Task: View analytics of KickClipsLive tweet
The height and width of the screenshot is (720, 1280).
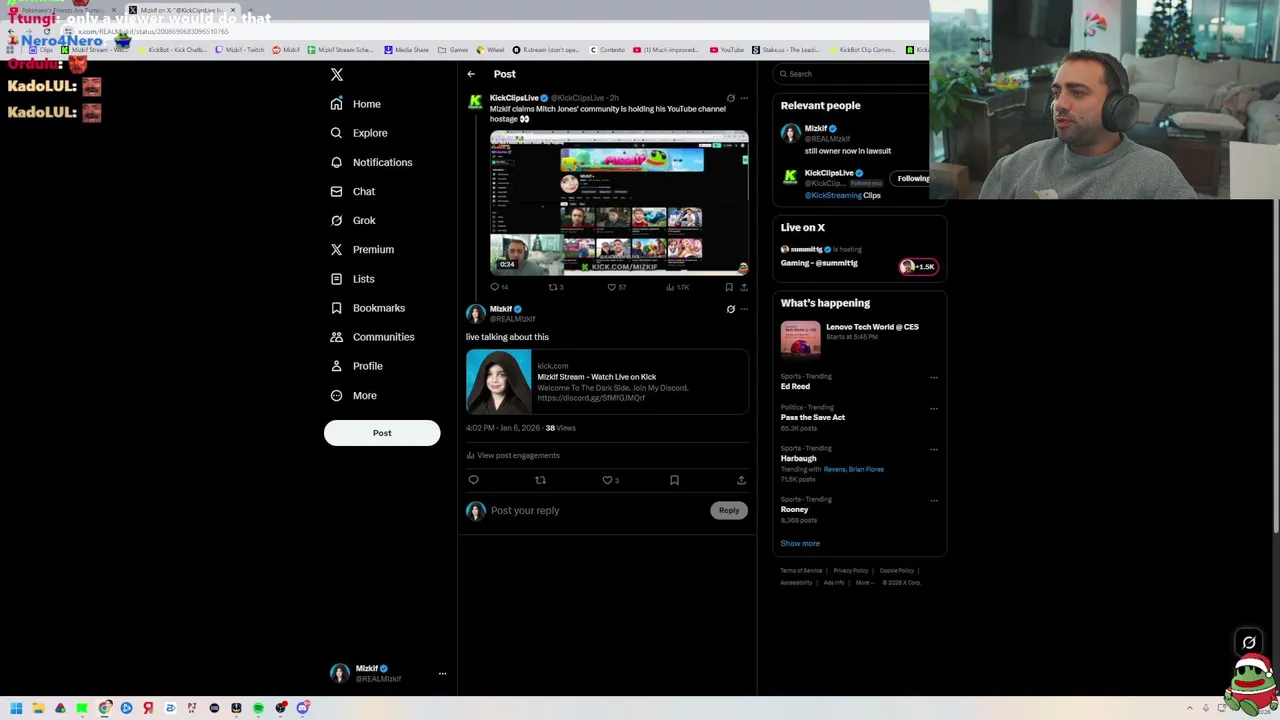Action: tap(677, 287)
